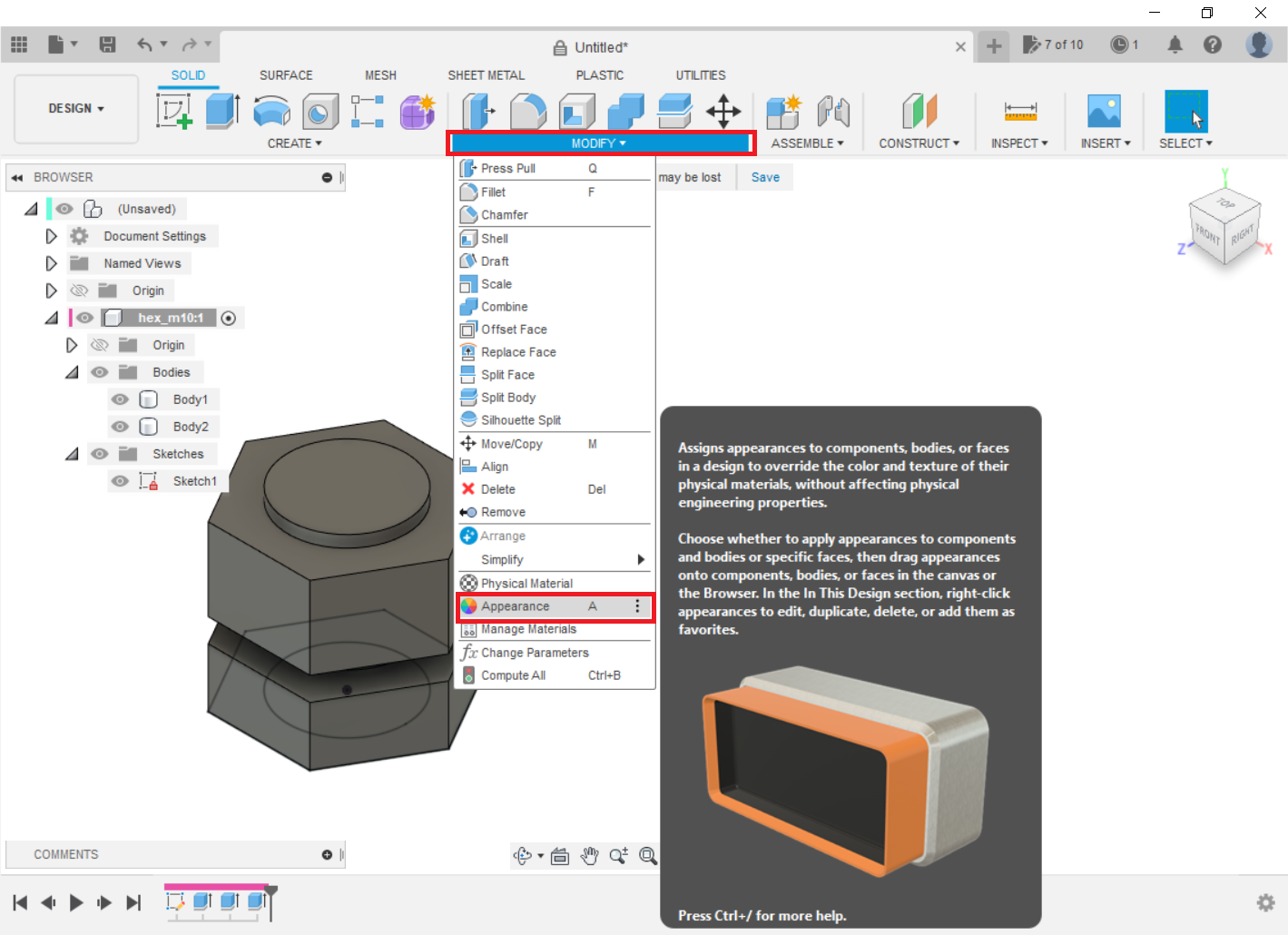Click the Measure icon above Inspect
Screen dimensions: 1288x935
1020,112
